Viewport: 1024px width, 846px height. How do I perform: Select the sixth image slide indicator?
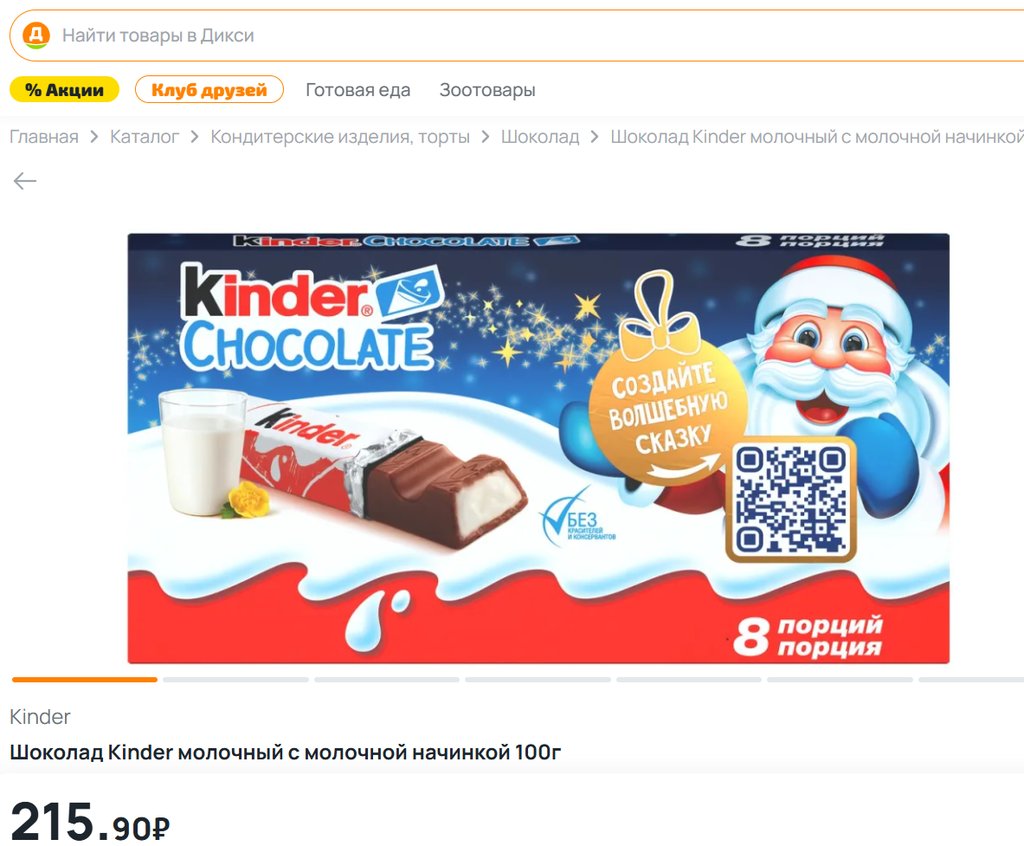coord(839,679)
